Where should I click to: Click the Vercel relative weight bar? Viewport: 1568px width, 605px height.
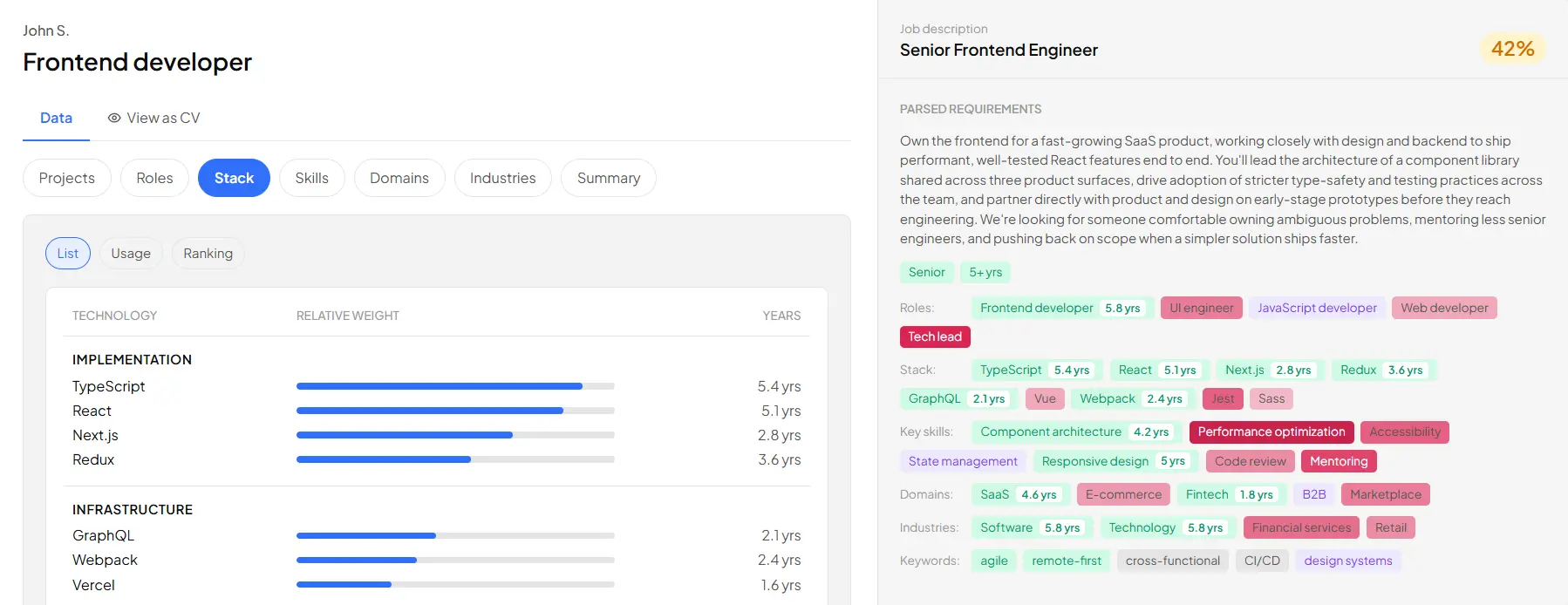click(455, 585)
